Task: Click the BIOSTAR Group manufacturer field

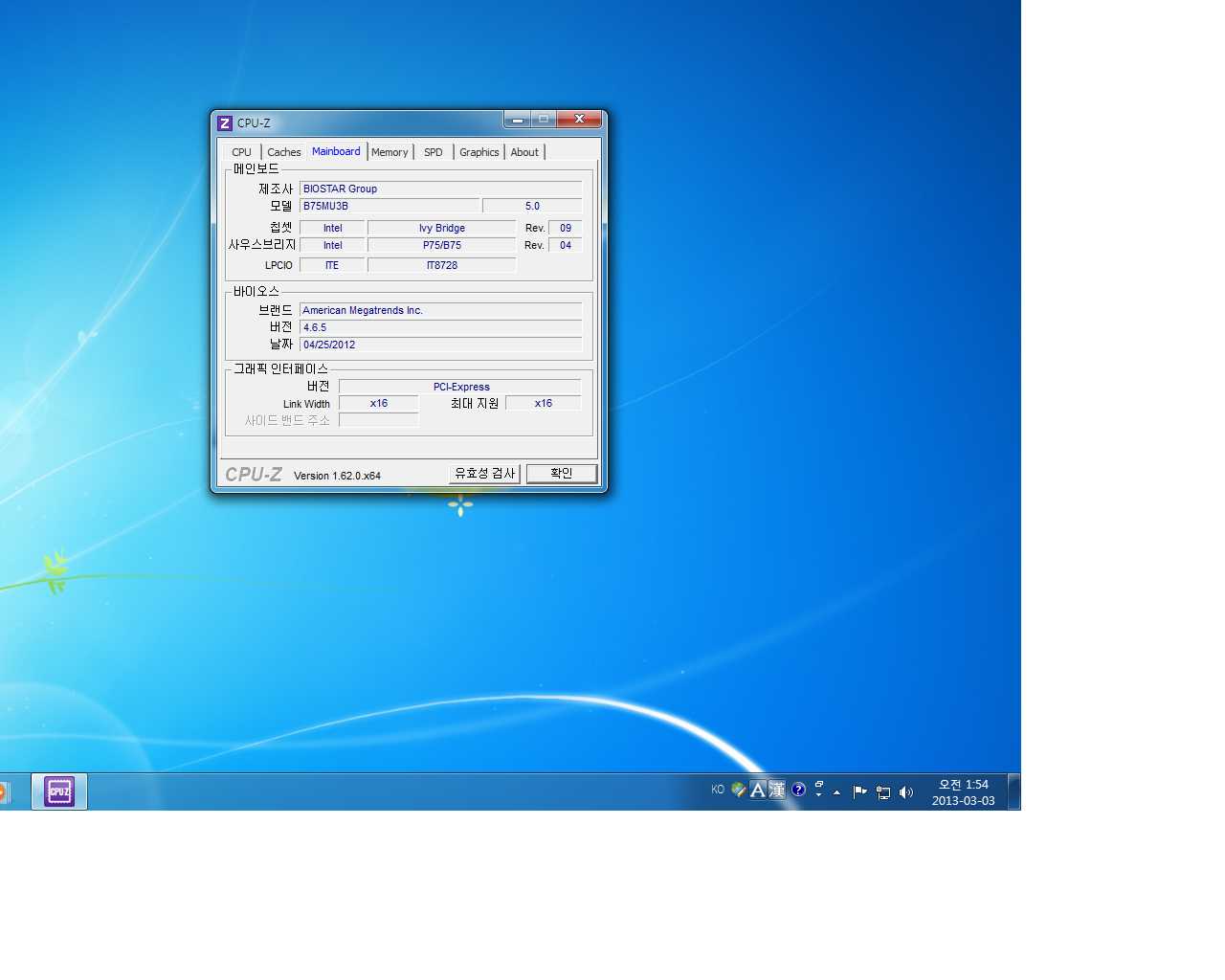Action: [x=440, y=189]
